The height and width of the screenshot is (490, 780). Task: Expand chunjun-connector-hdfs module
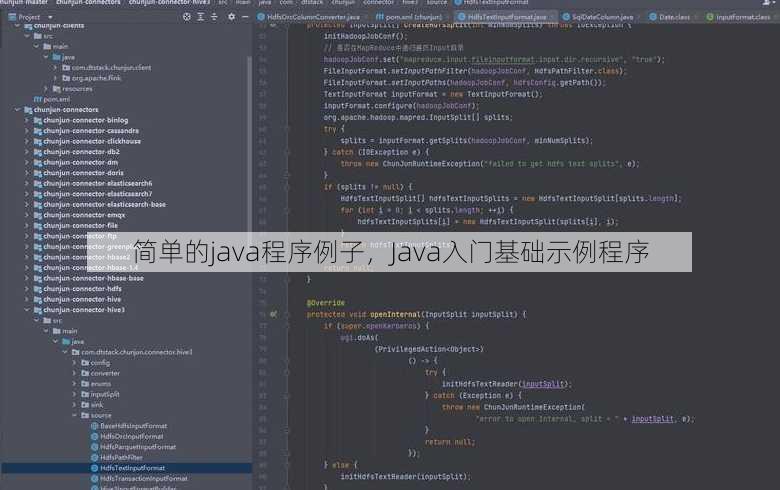pos(27,289)
